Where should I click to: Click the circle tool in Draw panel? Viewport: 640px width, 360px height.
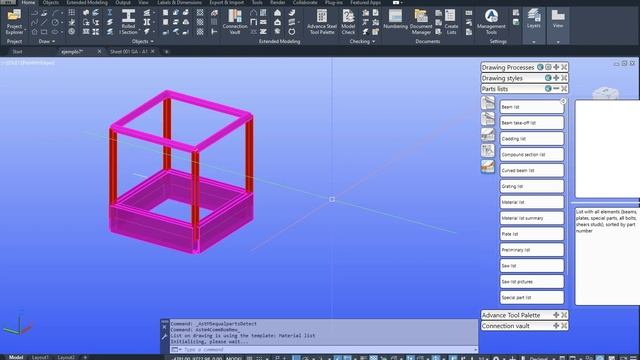click(x=55, y=22)
